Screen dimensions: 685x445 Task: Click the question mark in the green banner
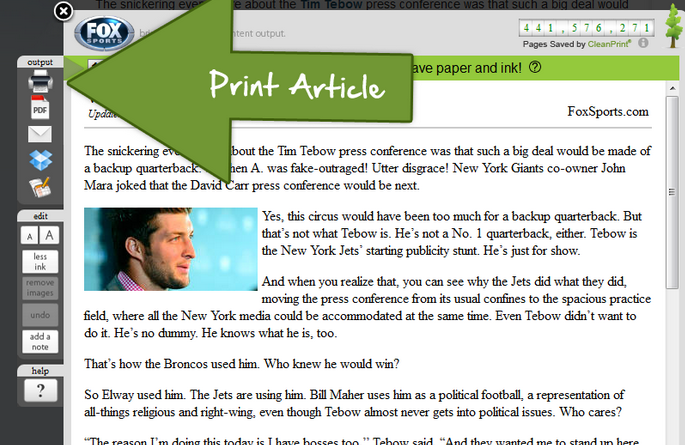pyautogui.click(x=535, y=67)
